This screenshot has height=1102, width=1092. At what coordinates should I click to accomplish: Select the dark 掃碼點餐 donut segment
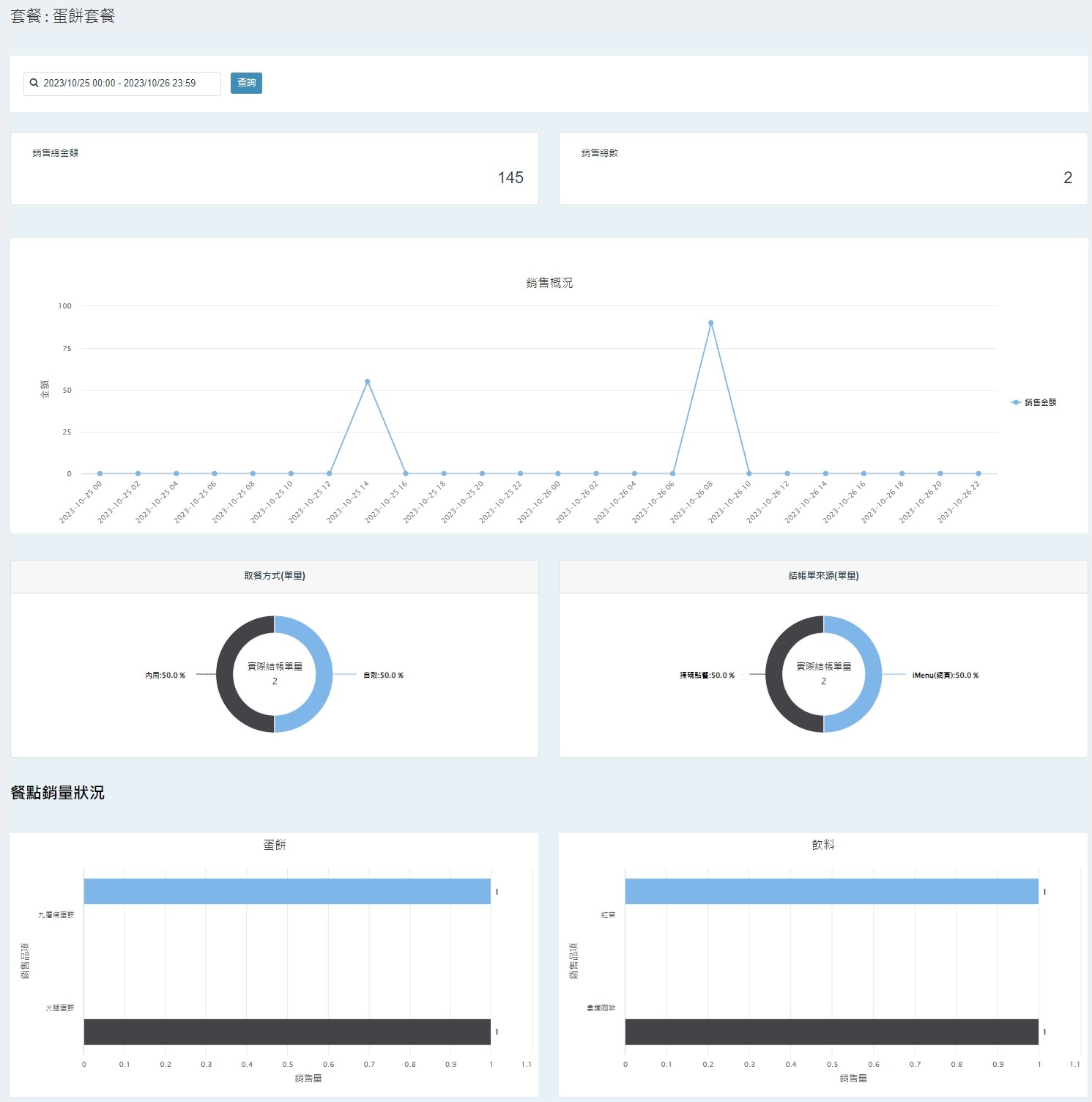click(774, 674)
